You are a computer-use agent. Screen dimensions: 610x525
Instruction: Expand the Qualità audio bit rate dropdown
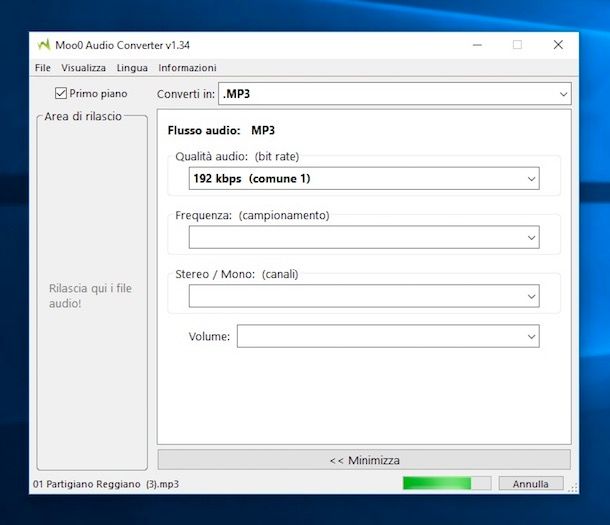[363, 179]
